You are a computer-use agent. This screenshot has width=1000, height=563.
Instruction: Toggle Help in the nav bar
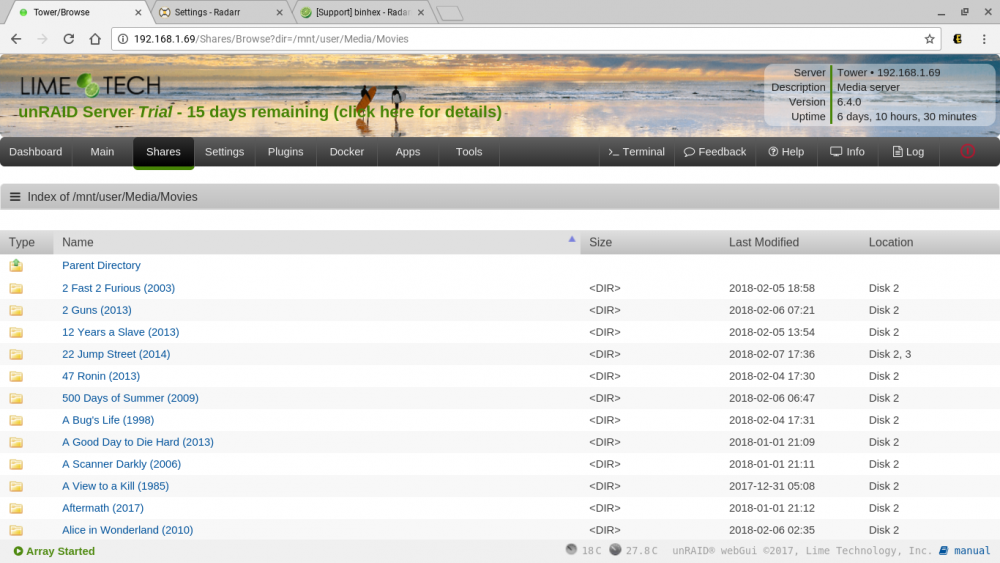[786, 152]
